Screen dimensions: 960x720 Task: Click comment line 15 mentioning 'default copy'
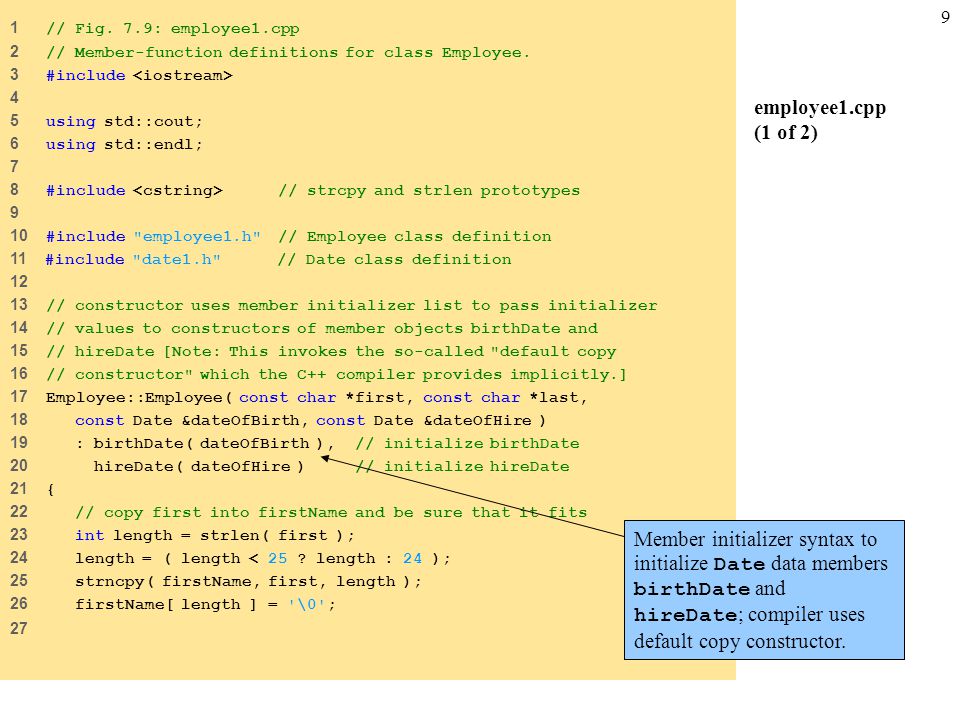(x=331, y=351)
